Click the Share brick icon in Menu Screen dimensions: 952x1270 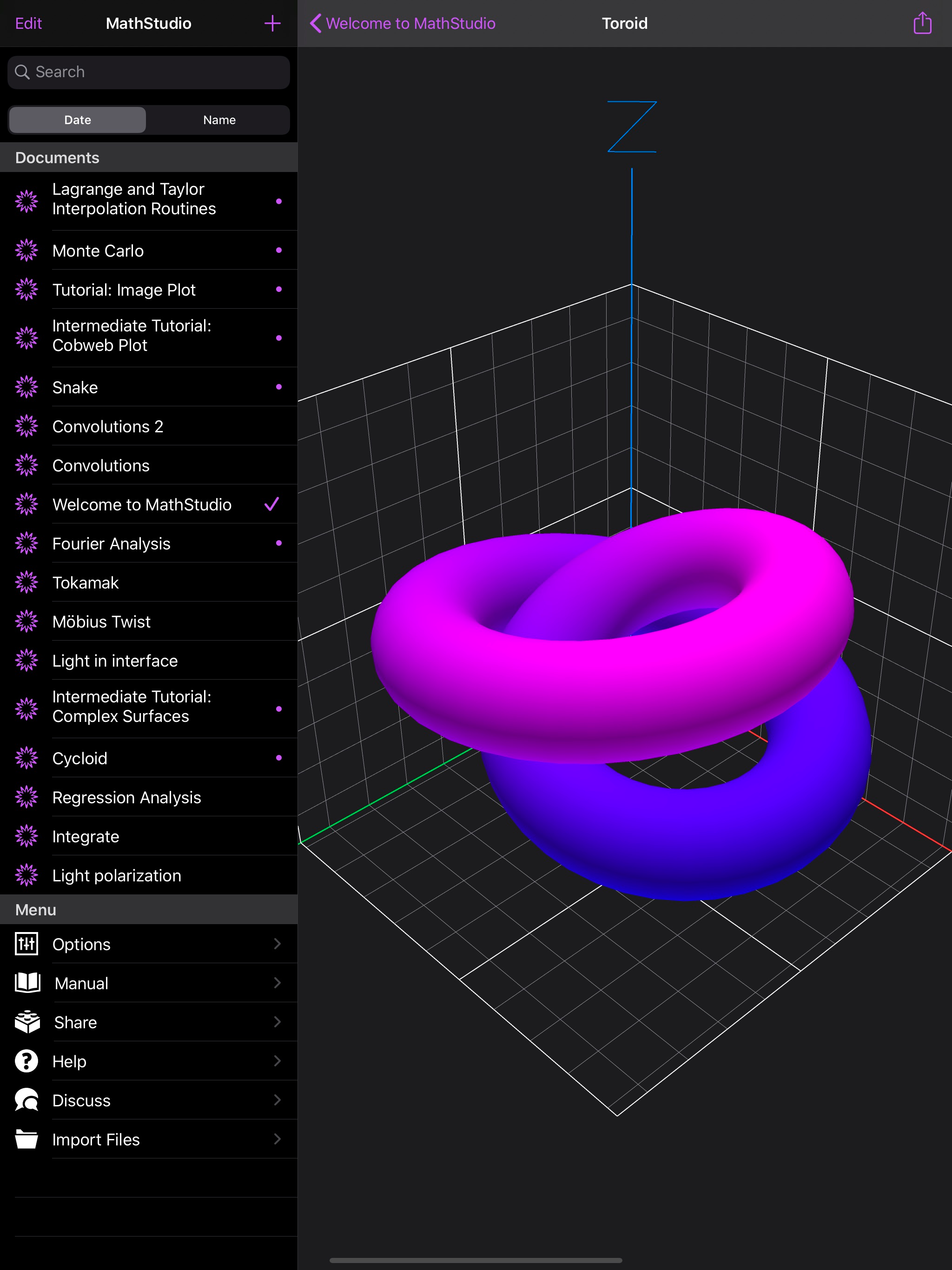pos(27,1022)
